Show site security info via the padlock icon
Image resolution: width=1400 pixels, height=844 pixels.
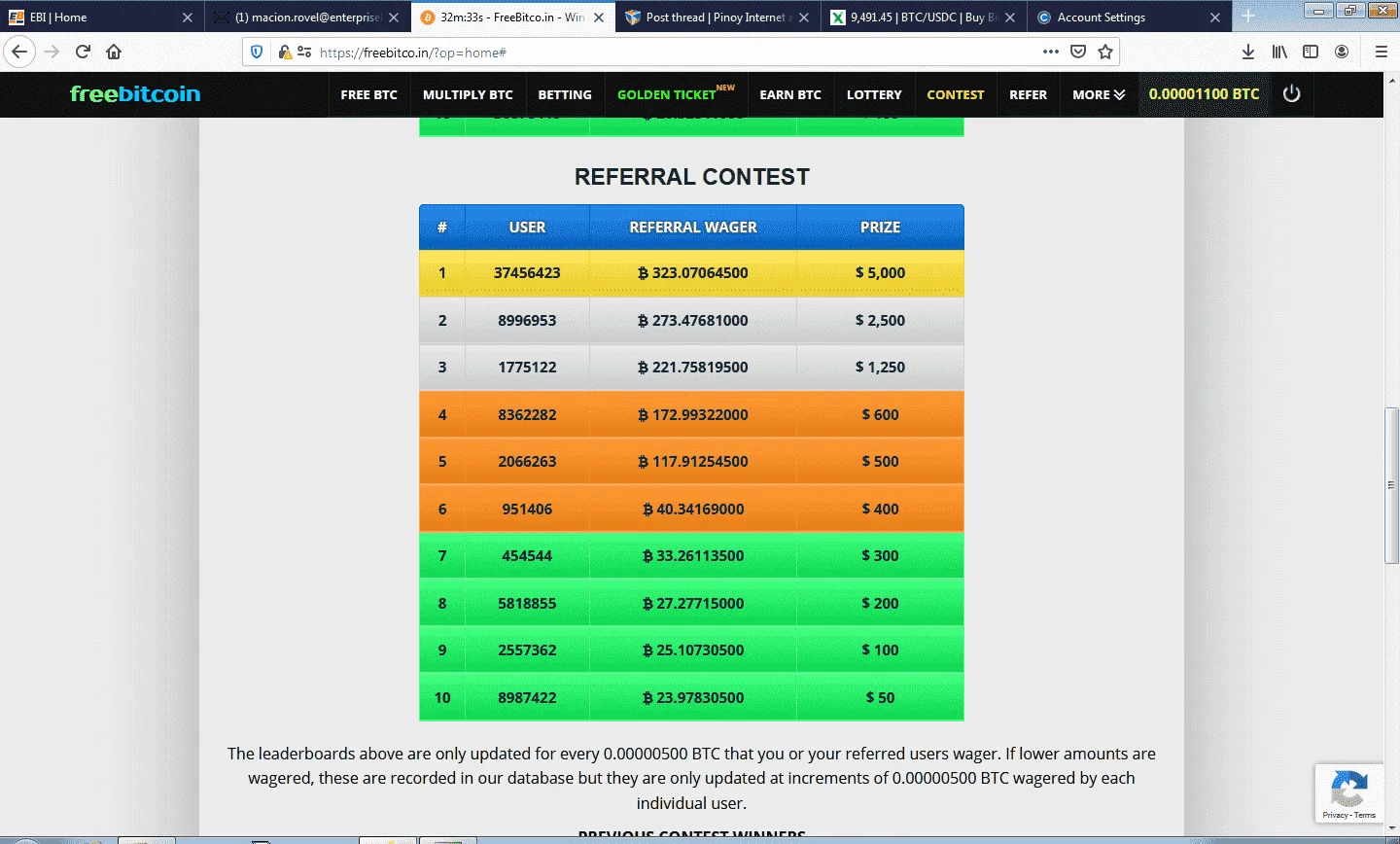(x=284, y=52)
